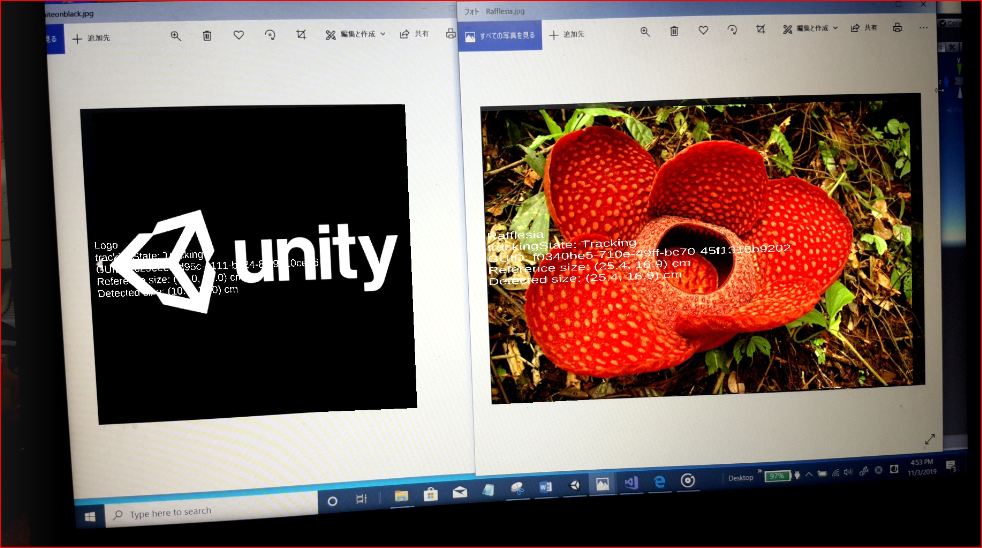
Task: Select the crop tool in Rafflesia.jpg window
Action: tap(760, 29)
